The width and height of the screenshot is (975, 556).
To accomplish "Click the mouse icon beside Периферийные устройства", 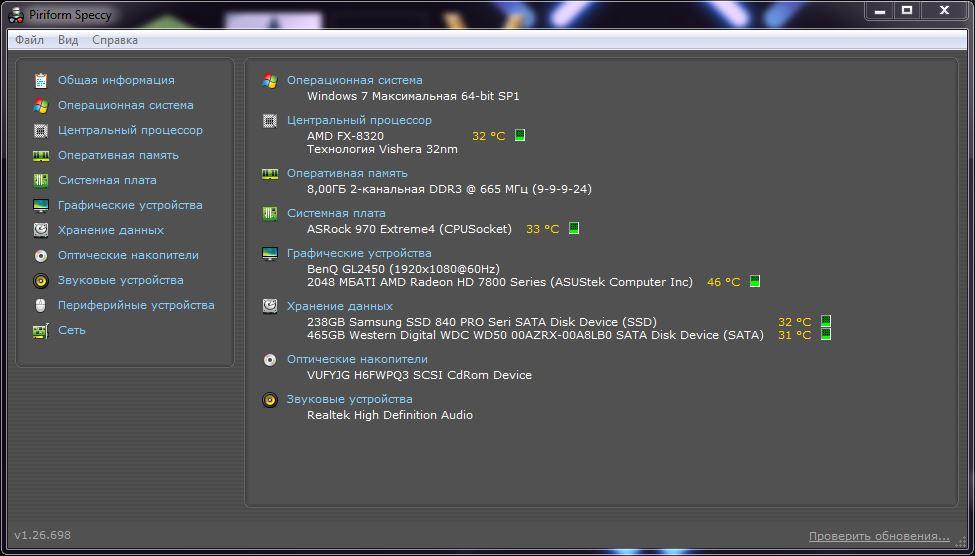I will click(41, 305).
